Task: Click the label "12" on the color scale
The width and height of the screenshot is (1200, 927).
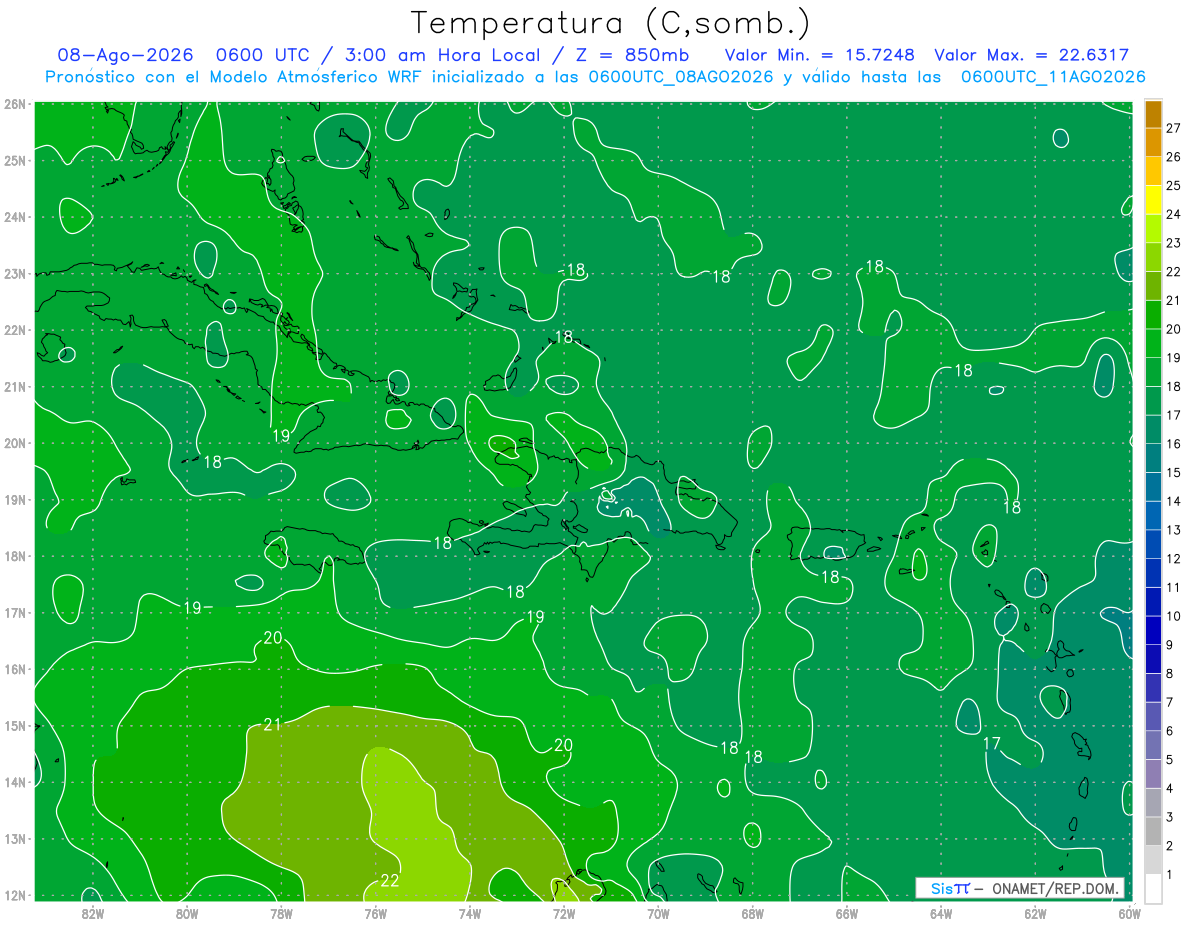Action: point(1173,558)
